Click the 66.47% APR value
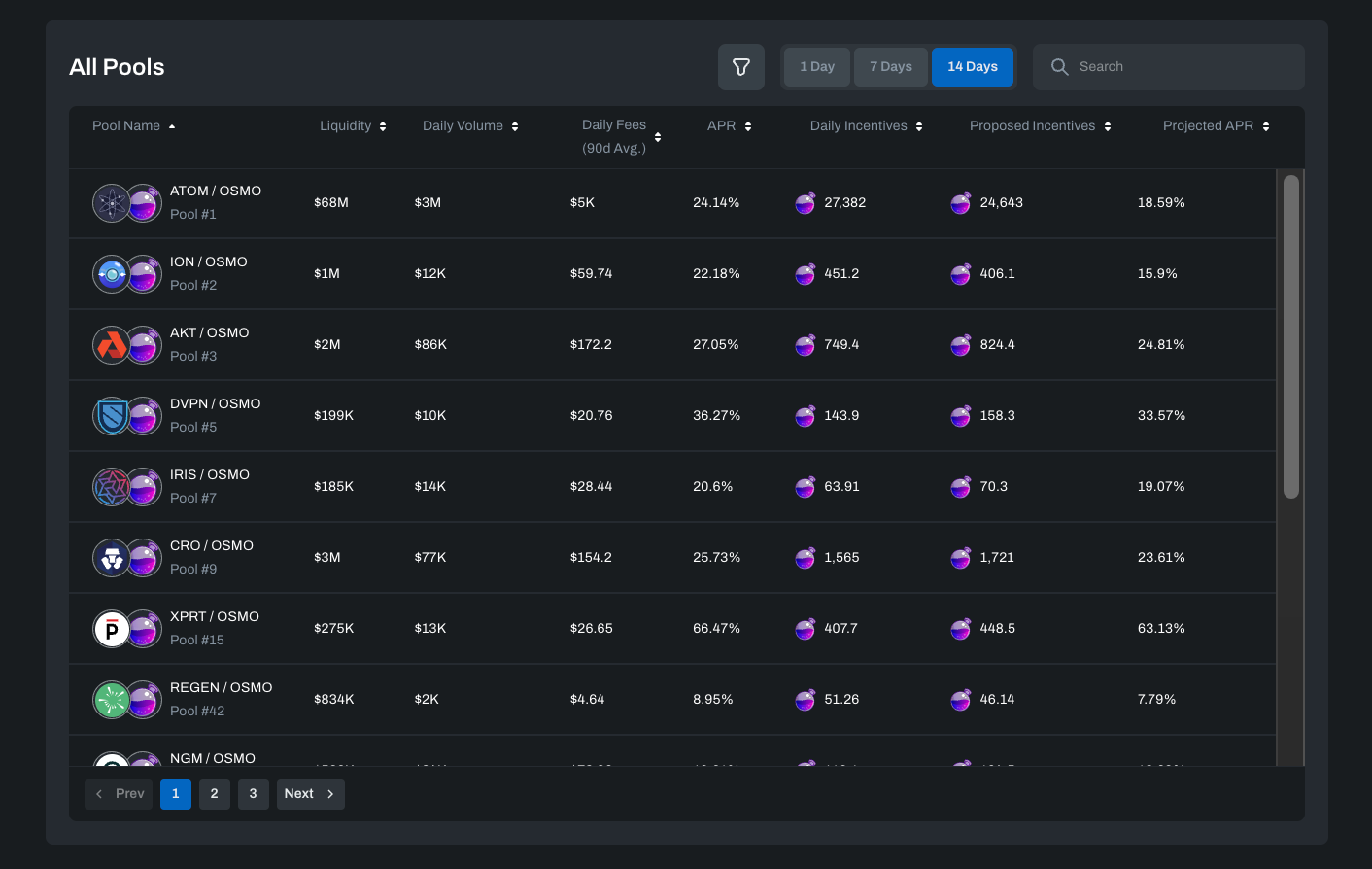 pyautogui.click(x=717, y=629)
